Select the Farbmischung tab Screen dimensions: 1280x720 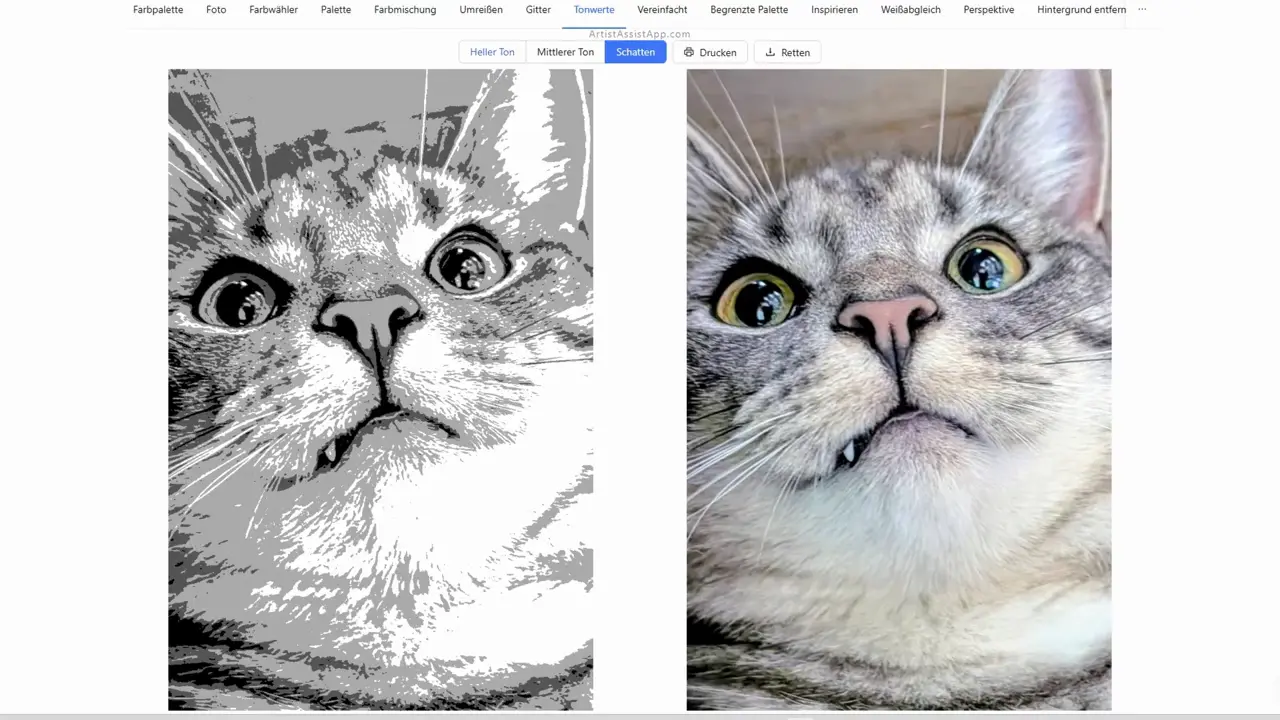[405, 10]
